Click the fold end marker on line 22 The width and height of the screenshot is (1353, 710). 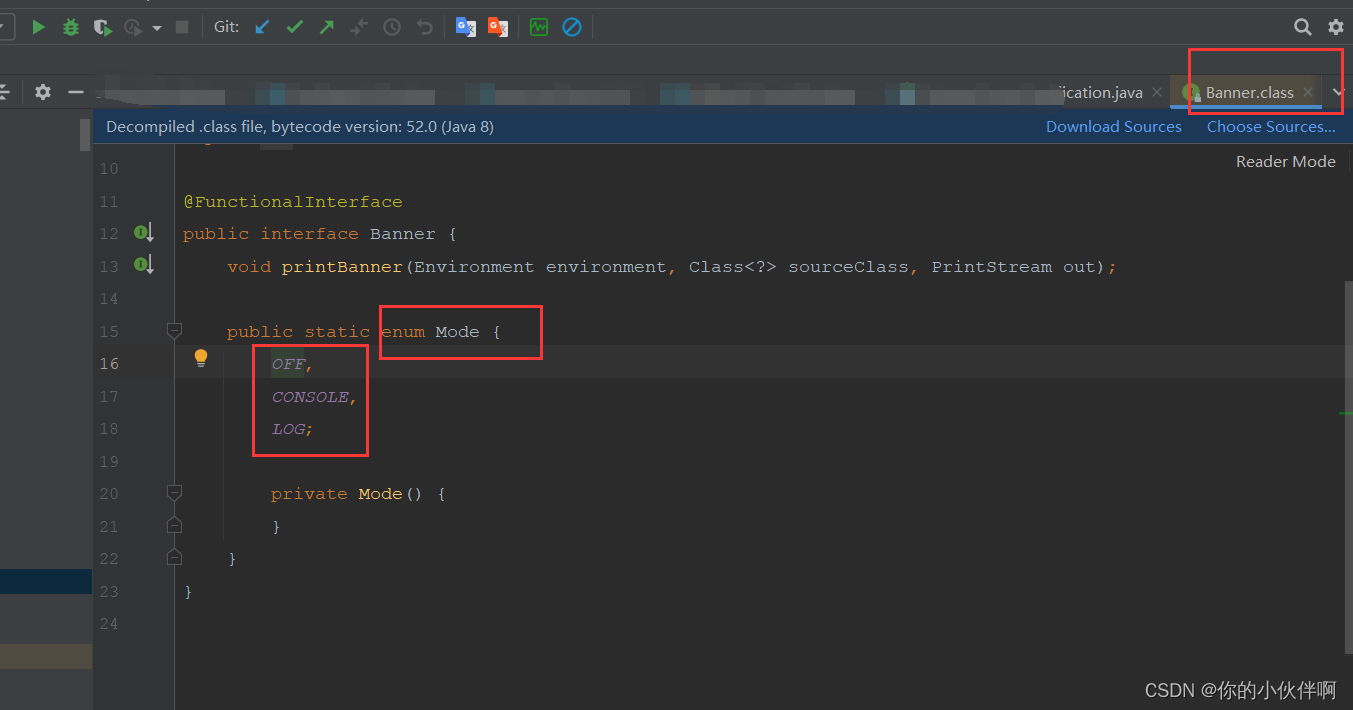(x=174, y=557)
